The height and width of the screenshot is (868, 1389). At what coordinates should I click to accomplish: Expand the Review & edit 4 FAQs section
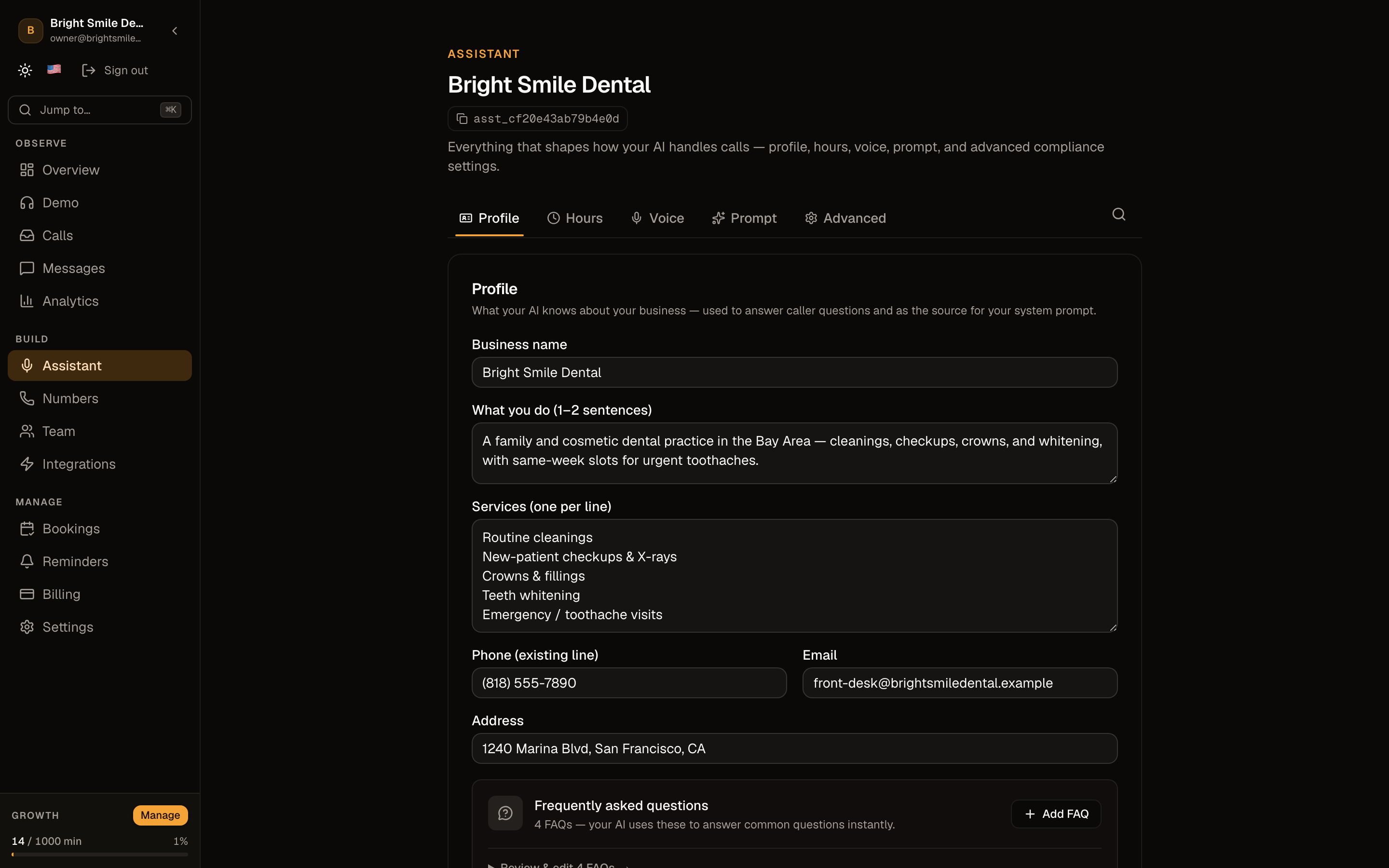558,865
